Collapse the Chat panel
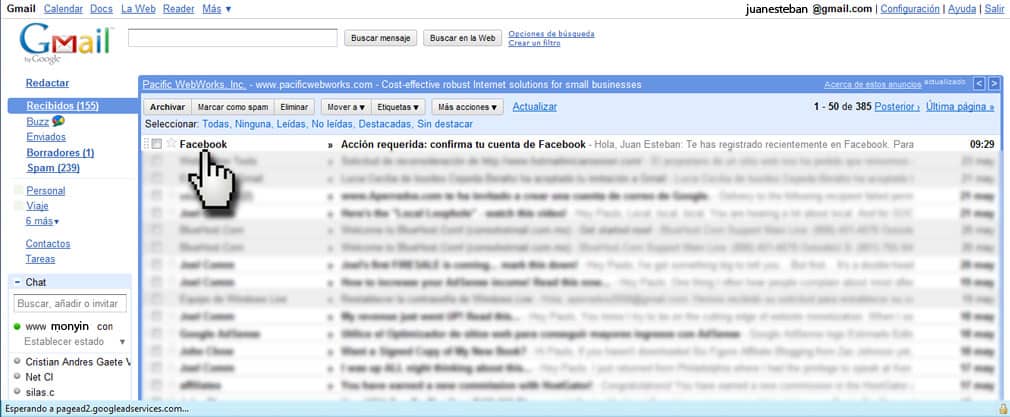 point(17,282)
